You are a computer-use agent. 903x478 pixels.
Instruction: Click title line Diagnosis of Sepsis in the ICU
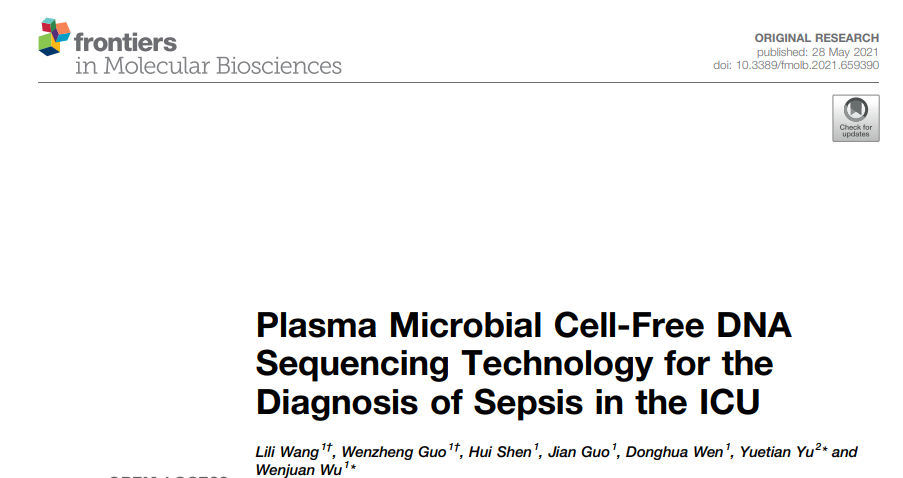pos(508,402)
